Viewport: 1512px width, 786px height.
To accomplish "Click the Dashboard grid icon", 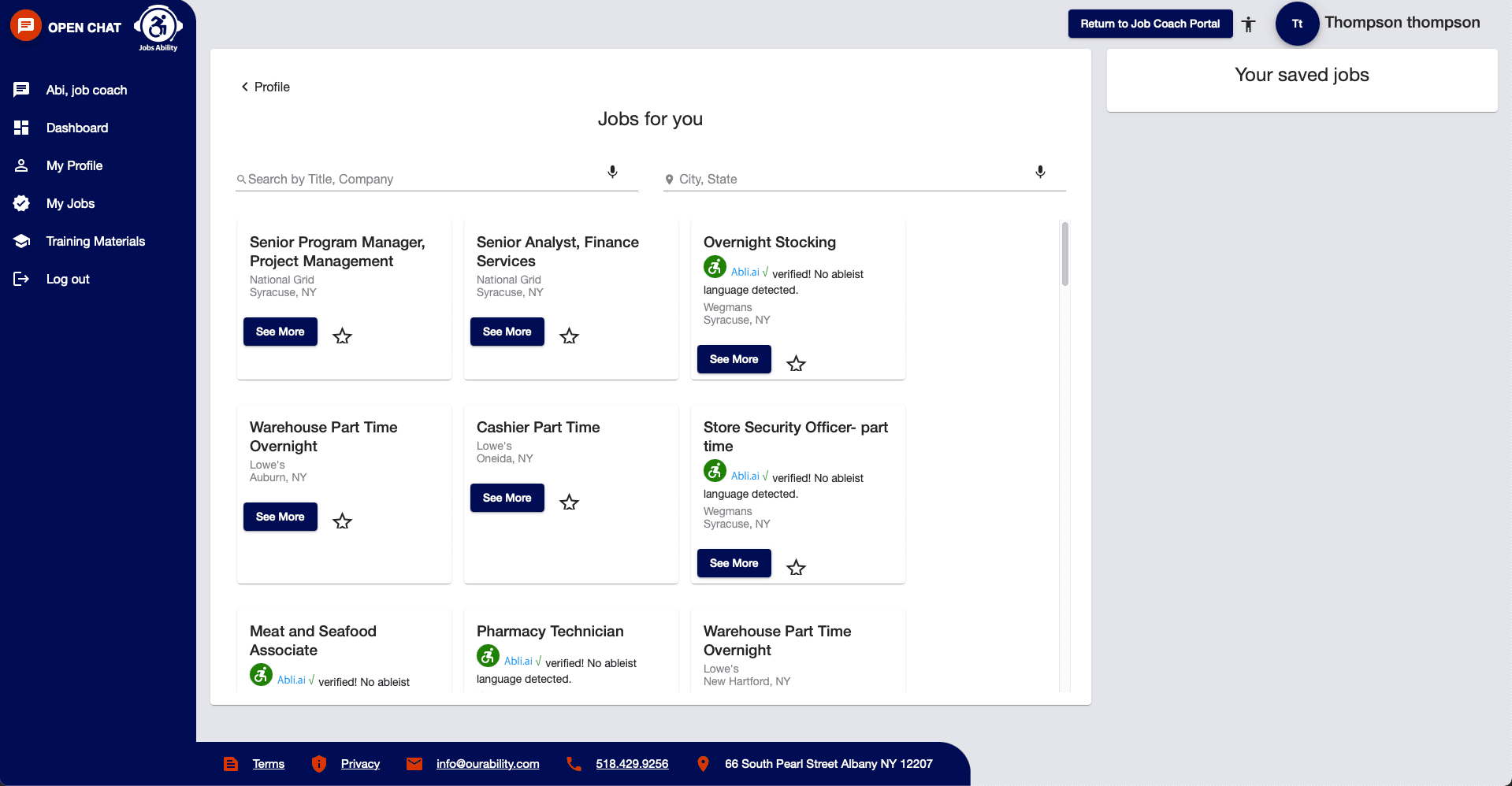I will [x=21, y=128].
